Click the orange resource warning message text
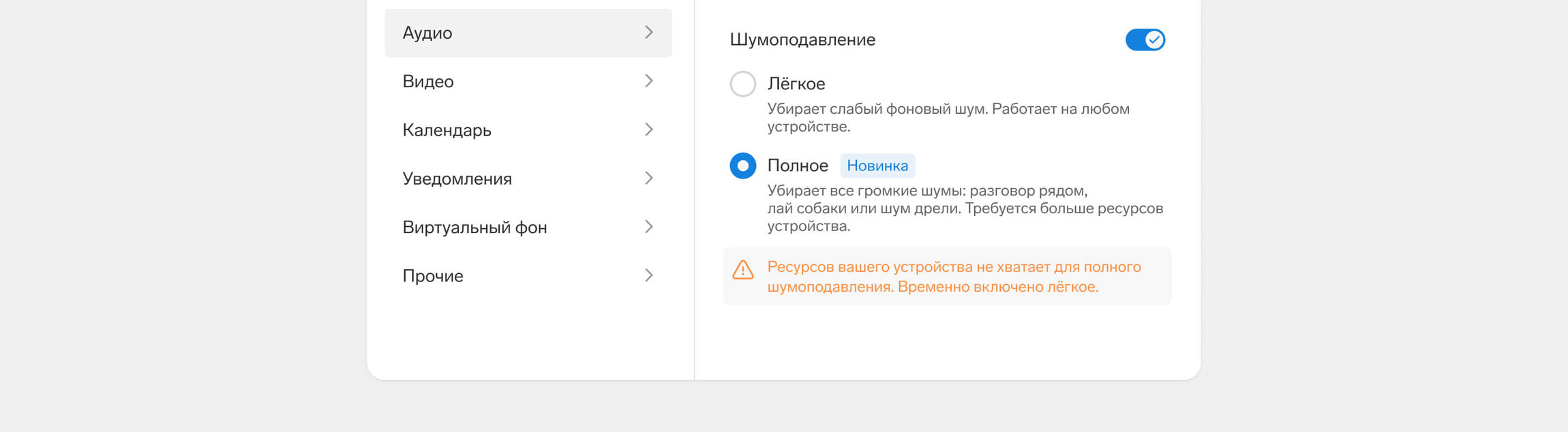 [x=953, y=277]
